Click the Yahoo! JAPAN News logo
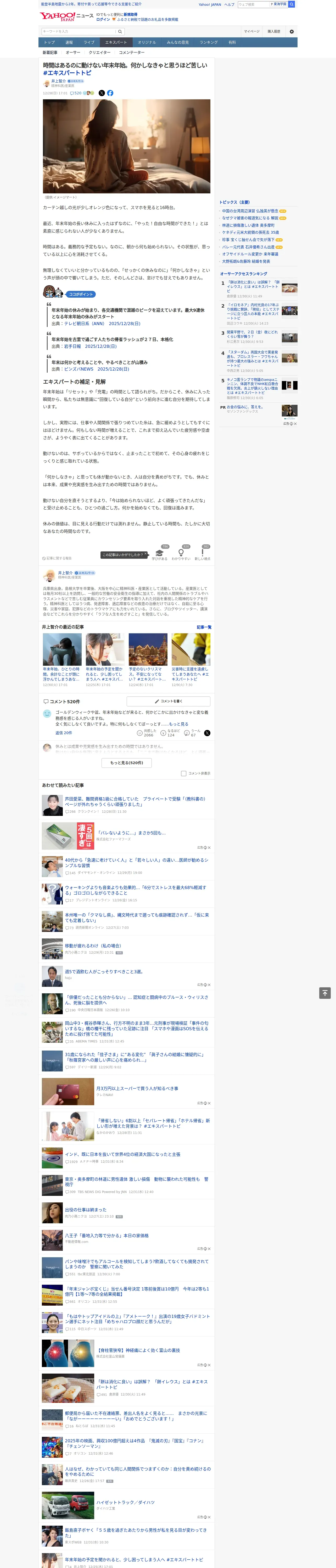This screenshot has width=336, height=1568. (66, 16)
